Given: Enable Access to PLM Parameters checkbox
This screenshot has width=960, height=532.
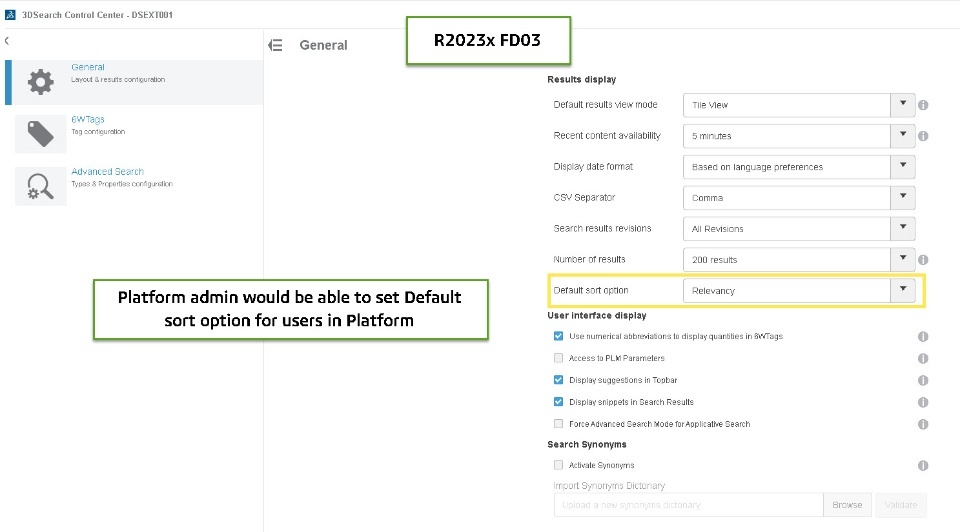Looking at the screenshot, I should coord(558,358).
